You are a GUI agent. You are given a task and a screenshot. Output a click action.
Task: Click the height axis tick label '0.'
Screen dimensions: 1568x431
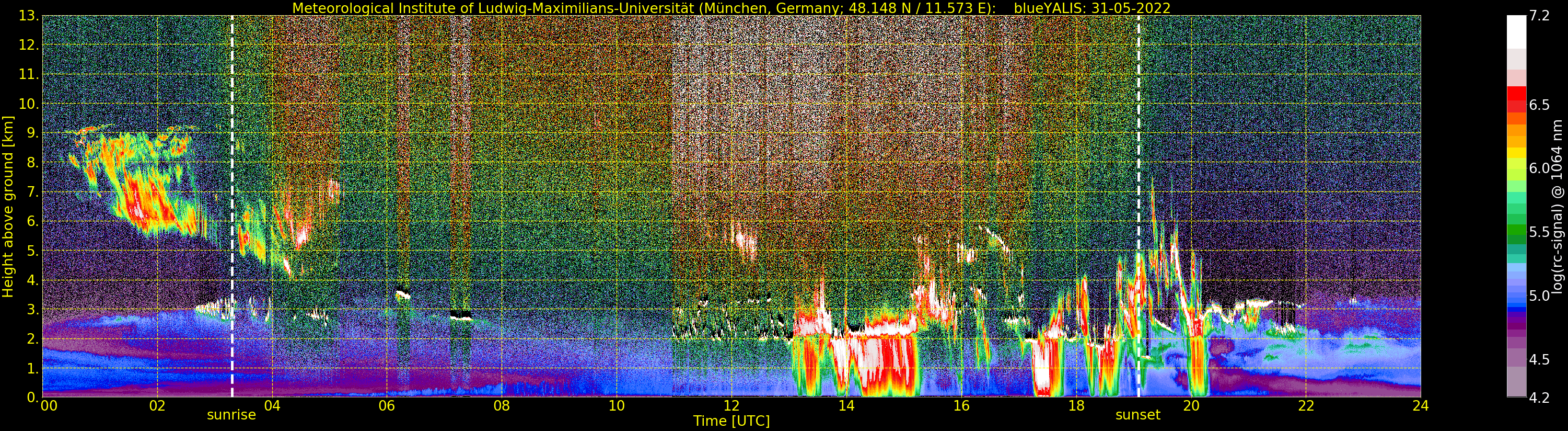point(32,397)
